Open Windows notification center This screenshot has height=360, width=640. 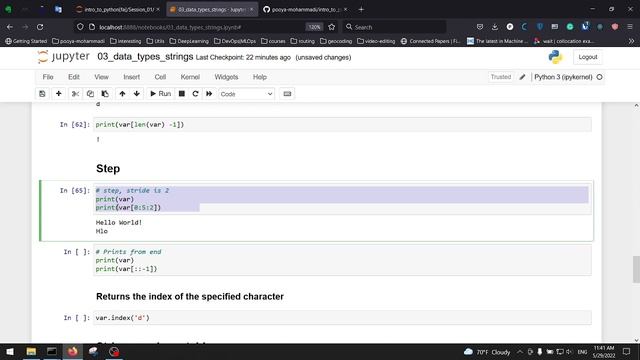tap(627, 351)
